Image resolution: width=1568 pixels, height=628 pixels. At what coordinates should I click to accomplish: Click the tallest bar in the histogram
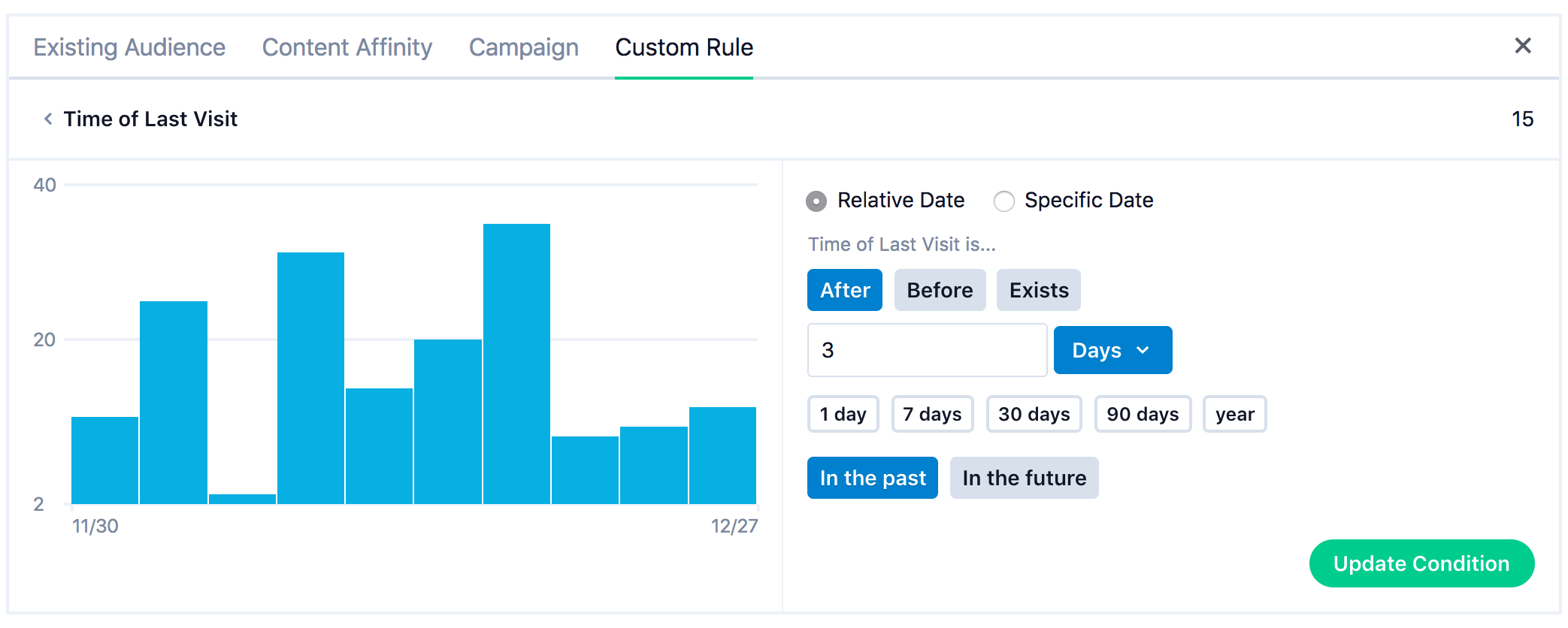(x=516, y=364)
